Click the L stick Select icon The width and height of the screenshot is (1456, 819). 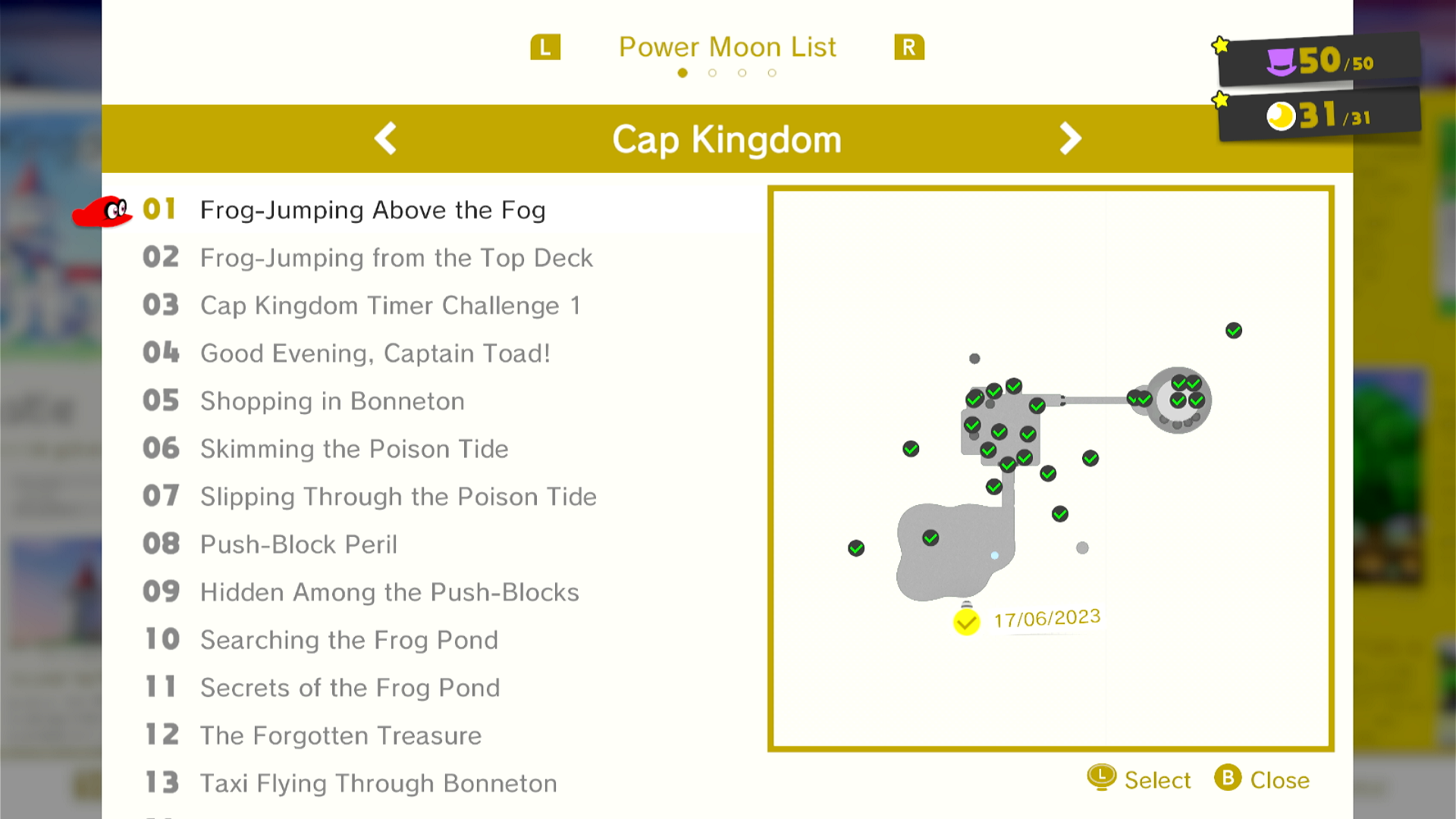coord(1102,777)
